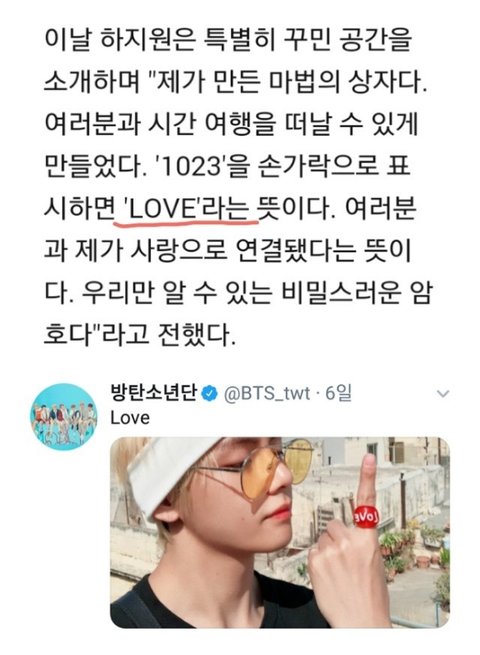Click the phrase 시간 여행을
Viewport: 480px width, 655px height.
click(213, 124)
